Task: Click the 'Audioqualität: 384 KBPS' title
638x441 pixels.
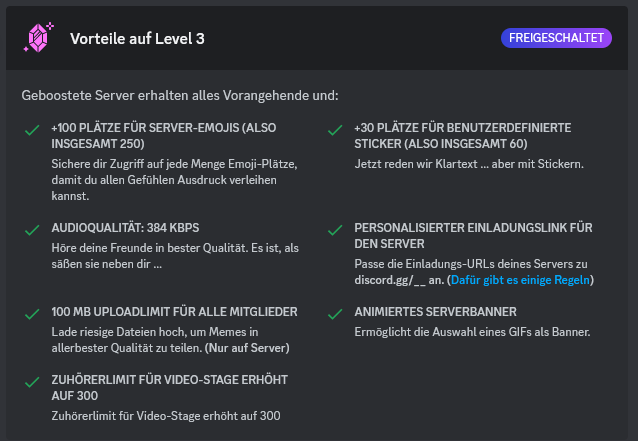Action: click(x=124, y=228)
